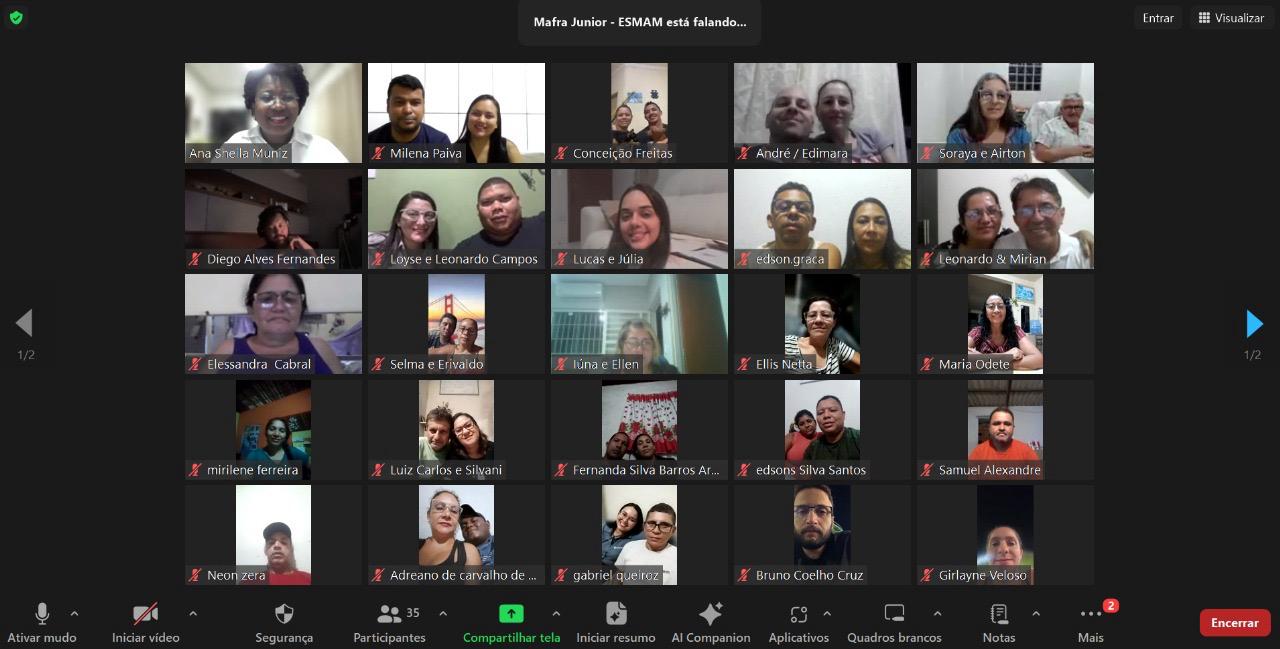Open the Segurança shield icon
Screen dimensions: 1280x649
(x=284, y=614)
